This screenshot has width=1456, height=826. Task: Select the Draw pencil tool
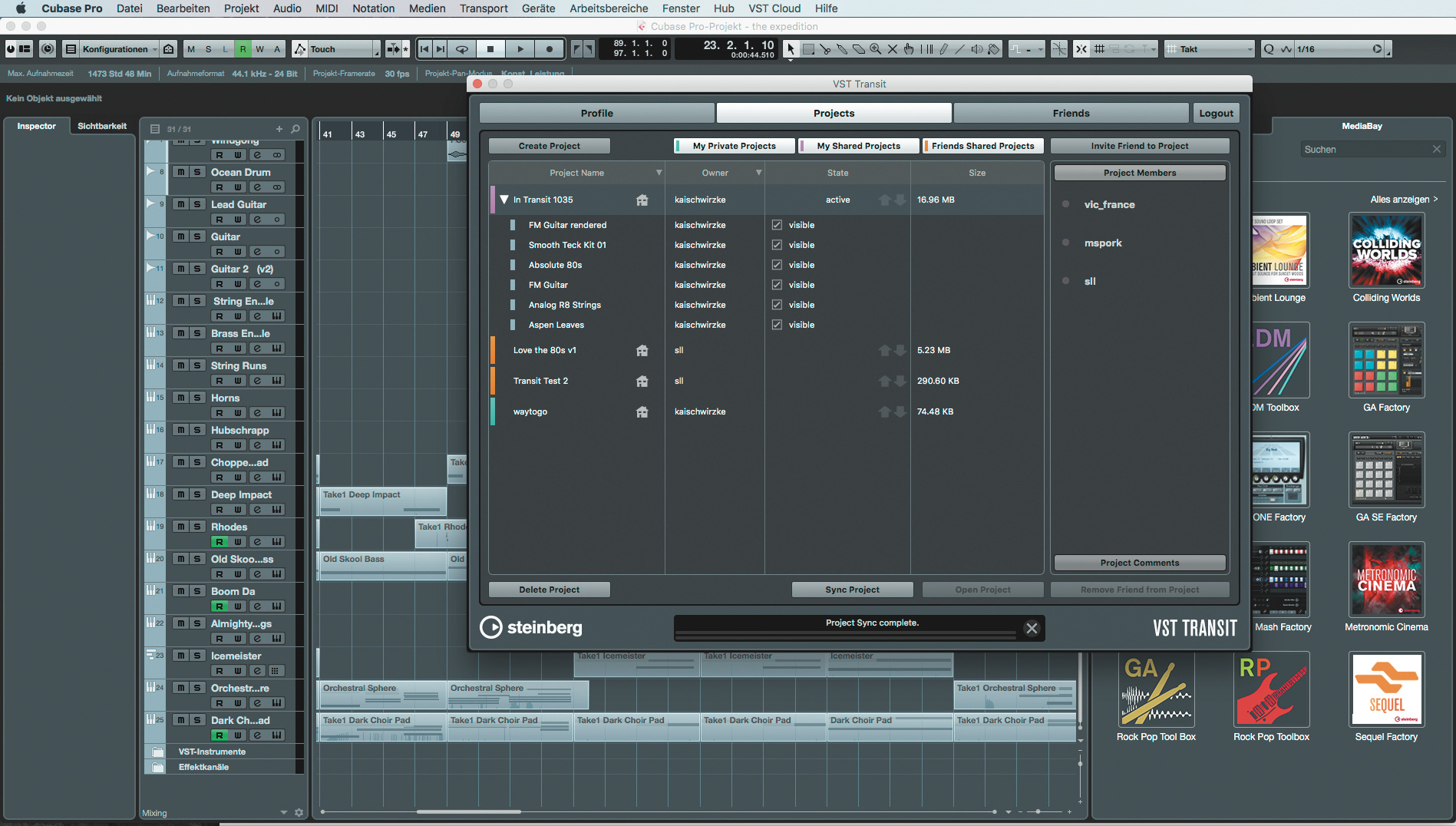(943, 49)
